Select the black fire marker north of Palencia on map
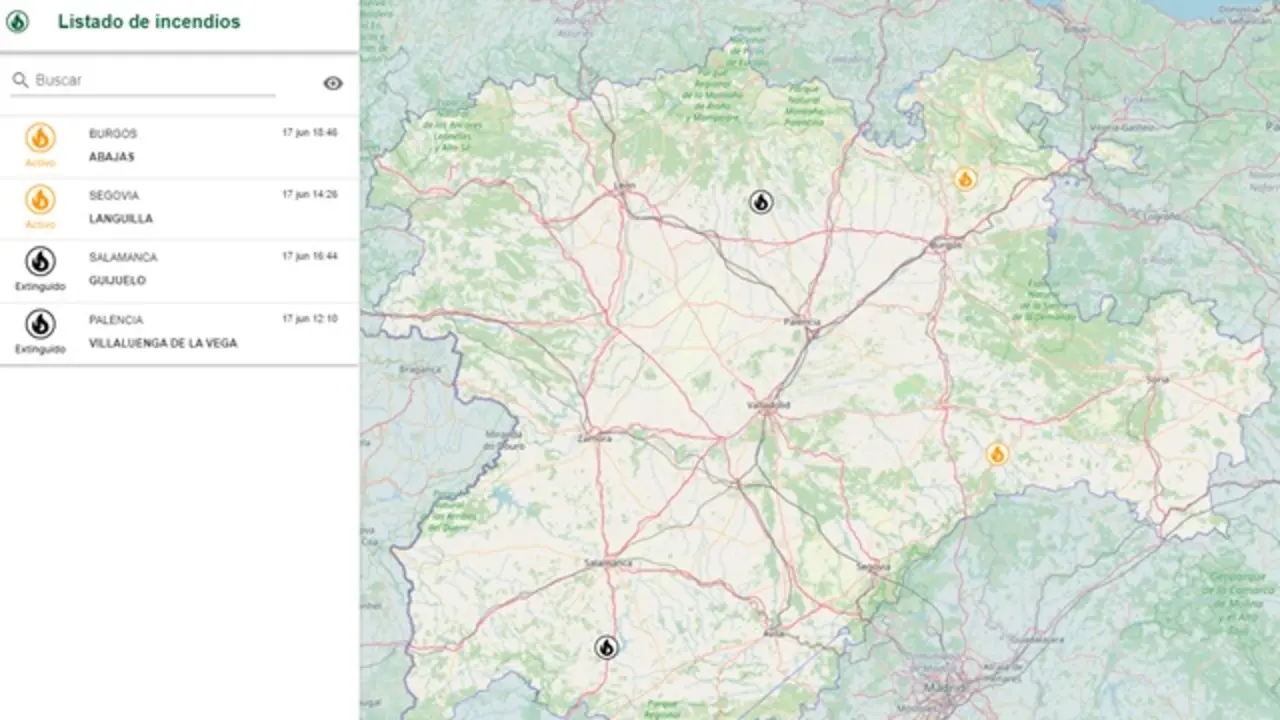 pos(761,202)
